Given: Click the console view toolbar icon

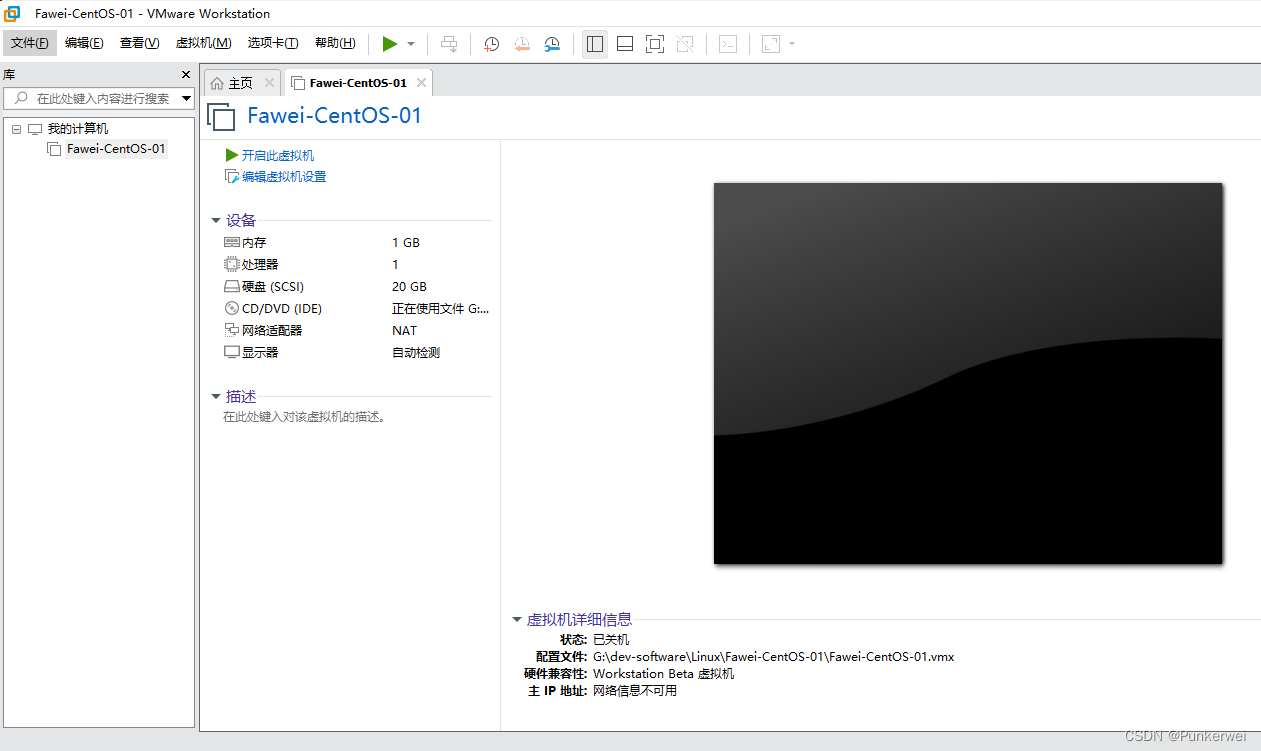Looking at the screenshot, I should click(728, 44).
